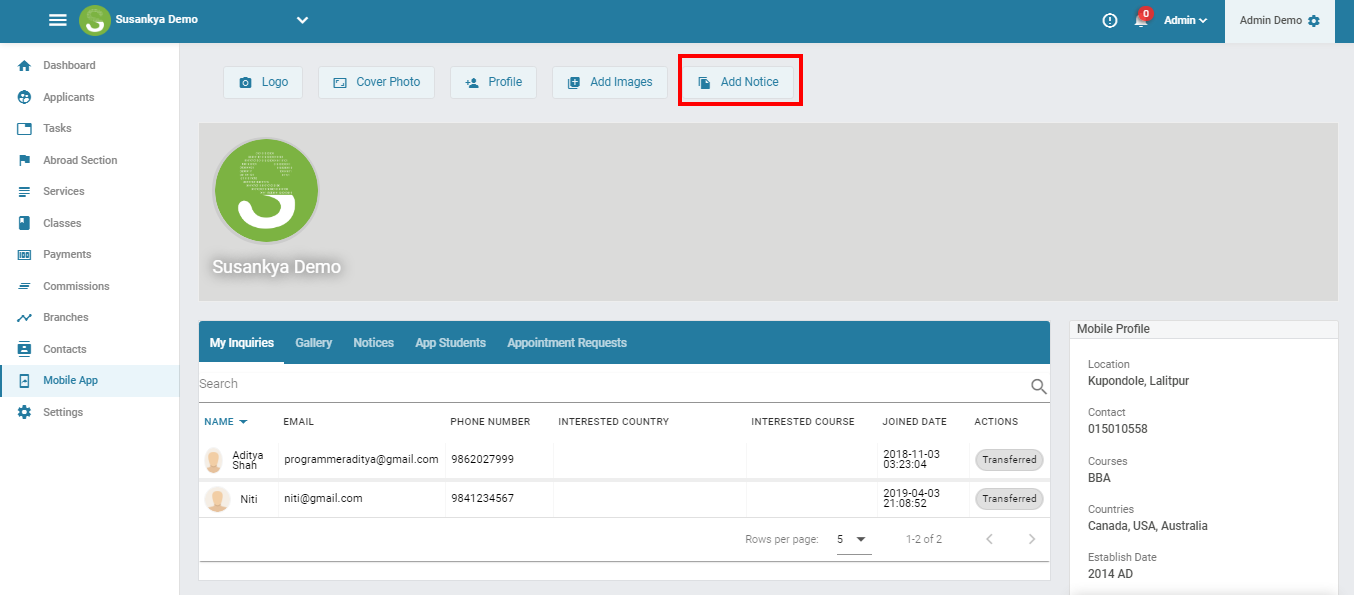Click the Cover Photo button
1354x595 pixels.
376,82
